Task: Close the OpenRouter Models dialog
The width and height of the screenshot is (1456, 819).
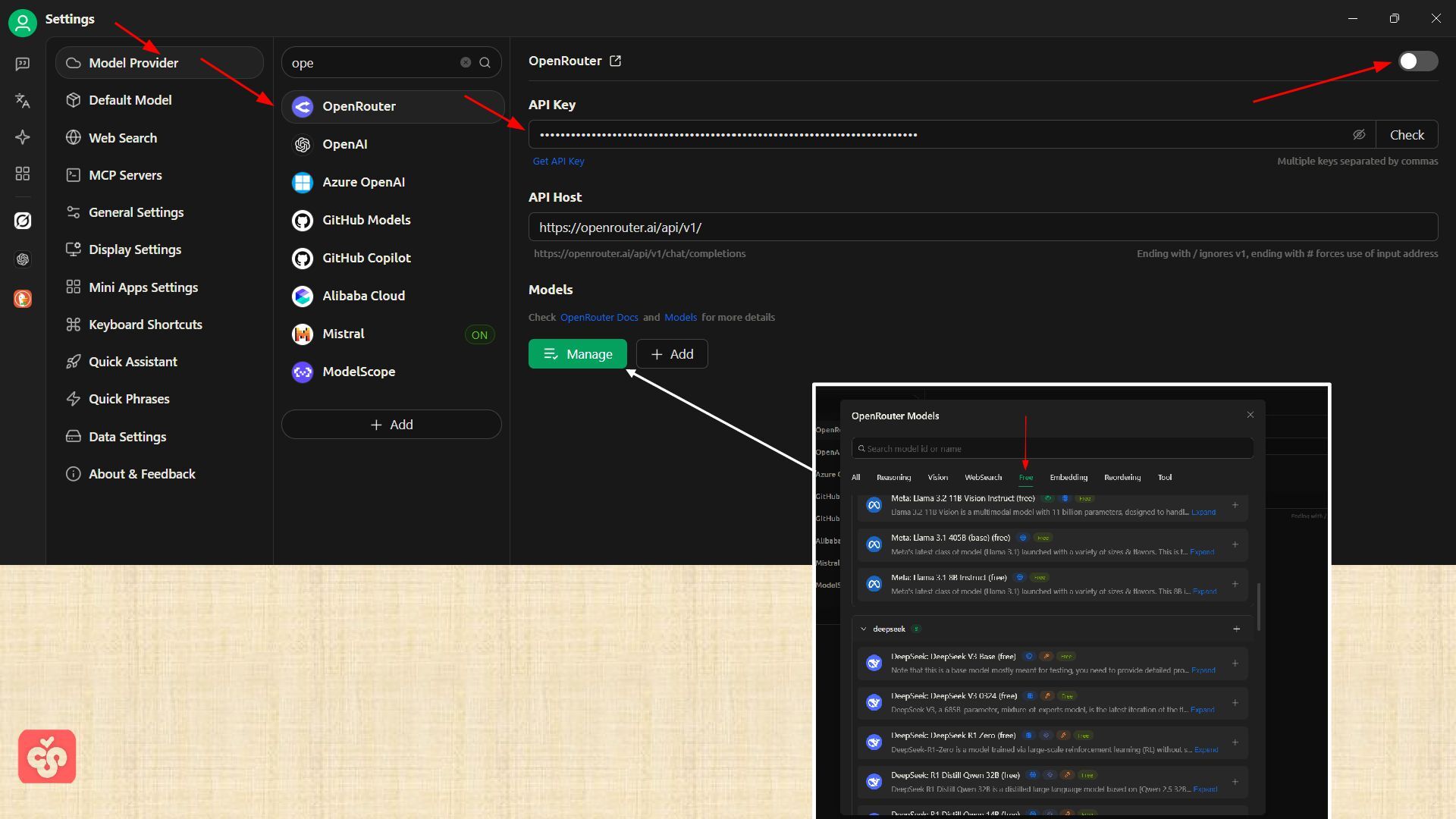Action: tap(1250, 415)
